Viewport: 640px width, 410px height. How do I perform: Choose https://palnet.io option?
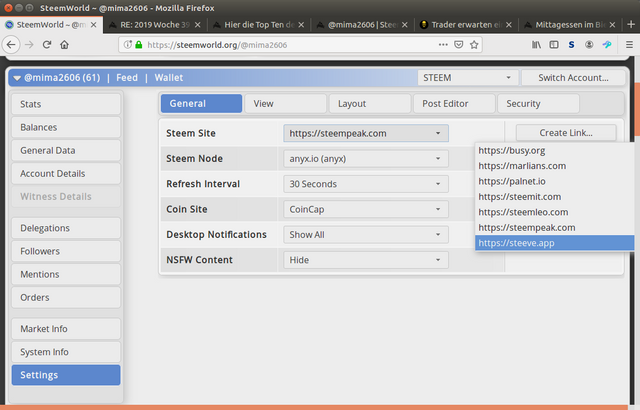click(554, 182)
